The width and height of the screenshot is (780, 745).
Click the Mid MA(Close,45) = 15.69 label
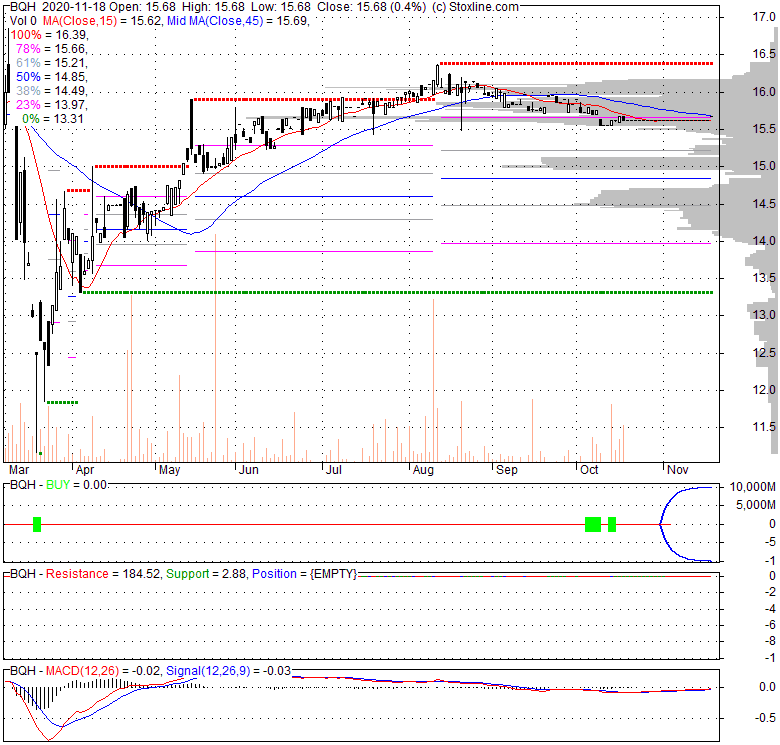tap(238, 21)
